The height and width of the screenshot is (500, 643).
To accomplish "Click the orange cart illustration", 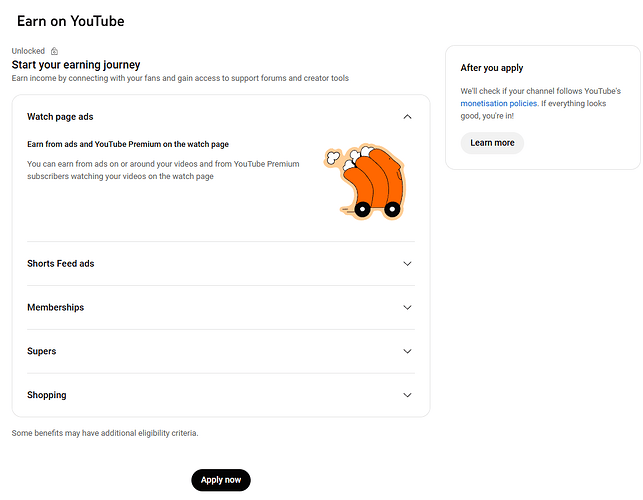I will click(x=365, y=182).
